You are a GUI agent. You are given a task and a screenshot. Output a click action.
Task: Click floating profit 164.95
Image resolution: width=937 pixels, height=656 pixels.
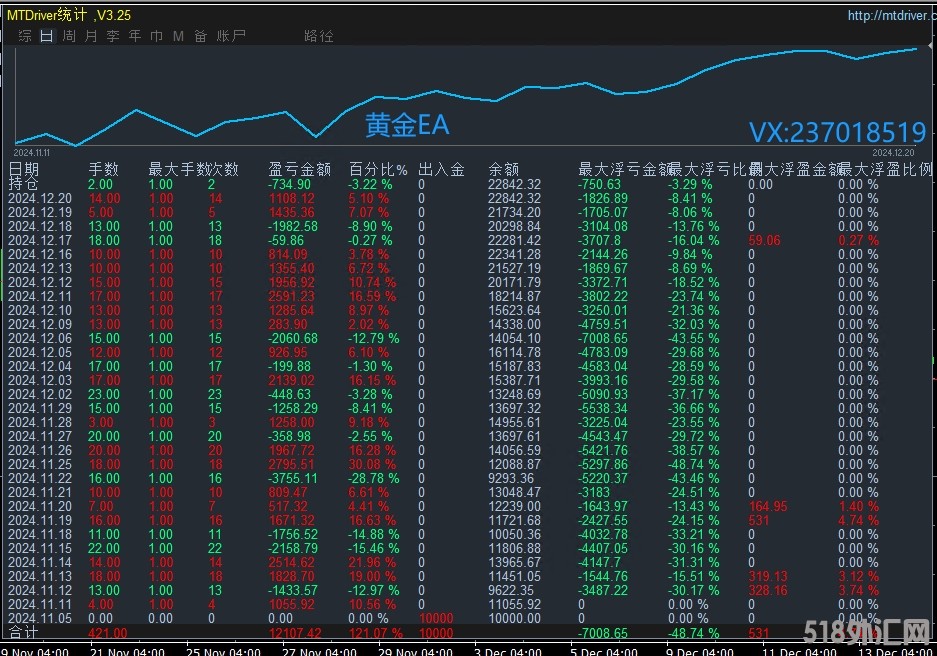point(768,507)
